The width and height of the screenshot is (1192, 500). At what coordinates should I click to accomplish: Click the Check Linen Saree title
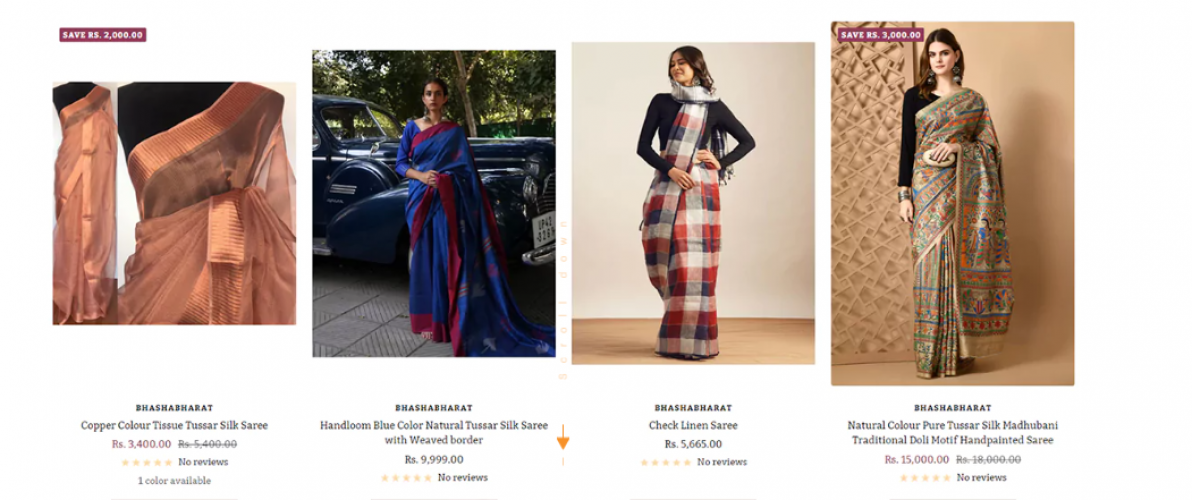[x=693, y=426]
